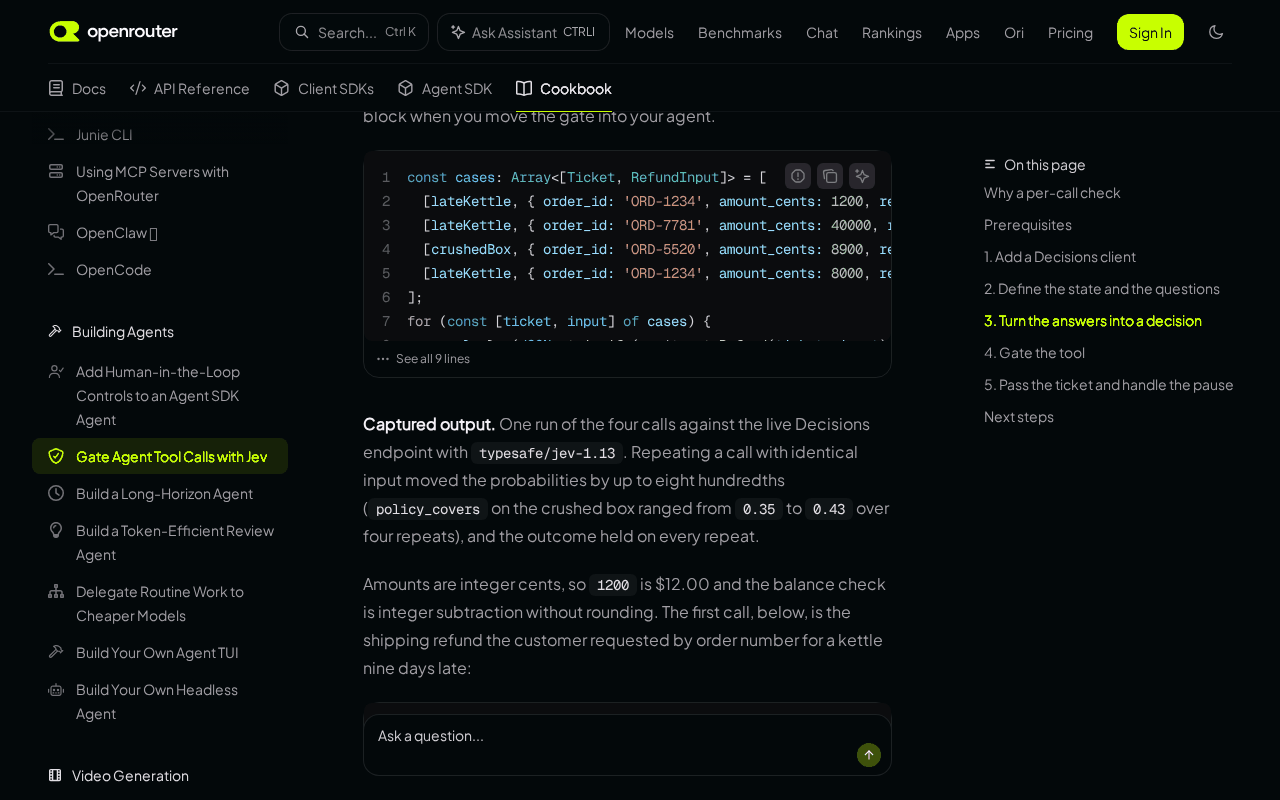1280x800 pixels.
Task: Click the Agent SDK cube icon
Action: (x=406, y=88)
